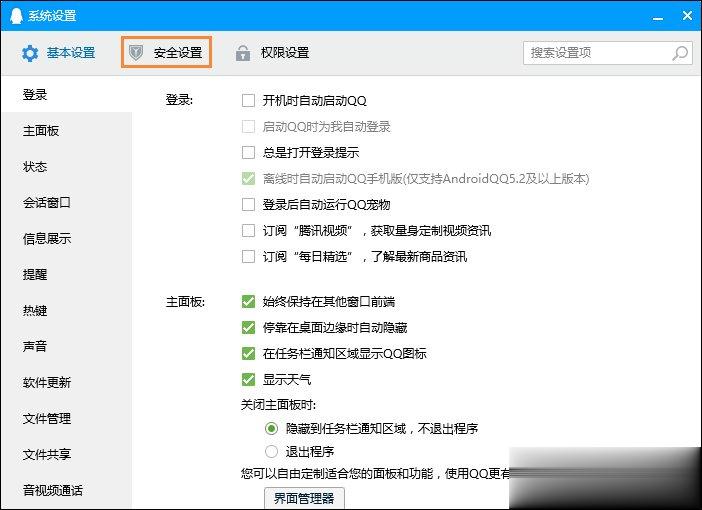Select 状态 in the sidebar
The width and height of the screenshot is (702, 510).
click(67, 167)
